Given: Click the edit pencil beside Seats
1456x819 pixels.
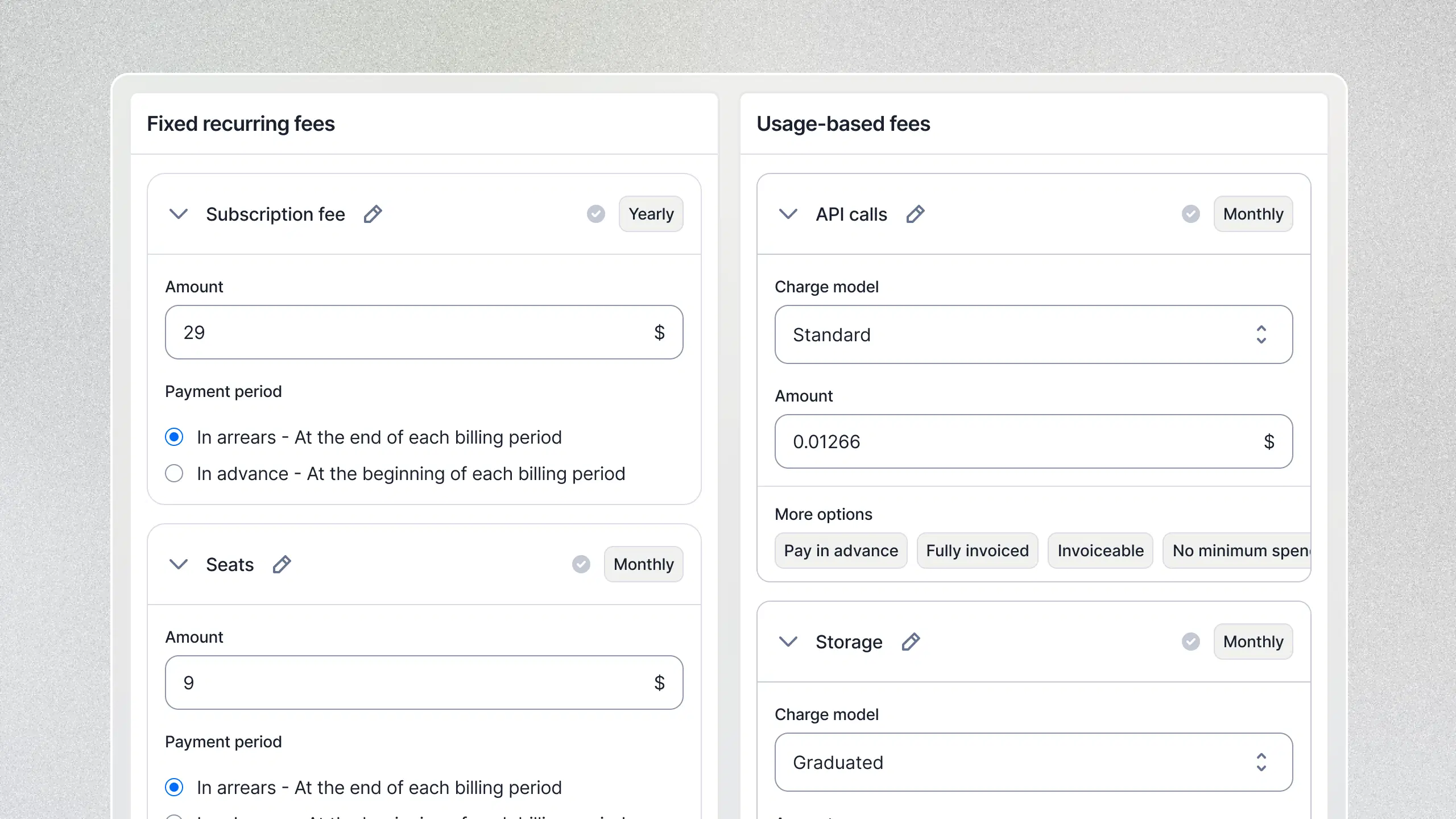Looking at the screenshot, I should (282, 564).
